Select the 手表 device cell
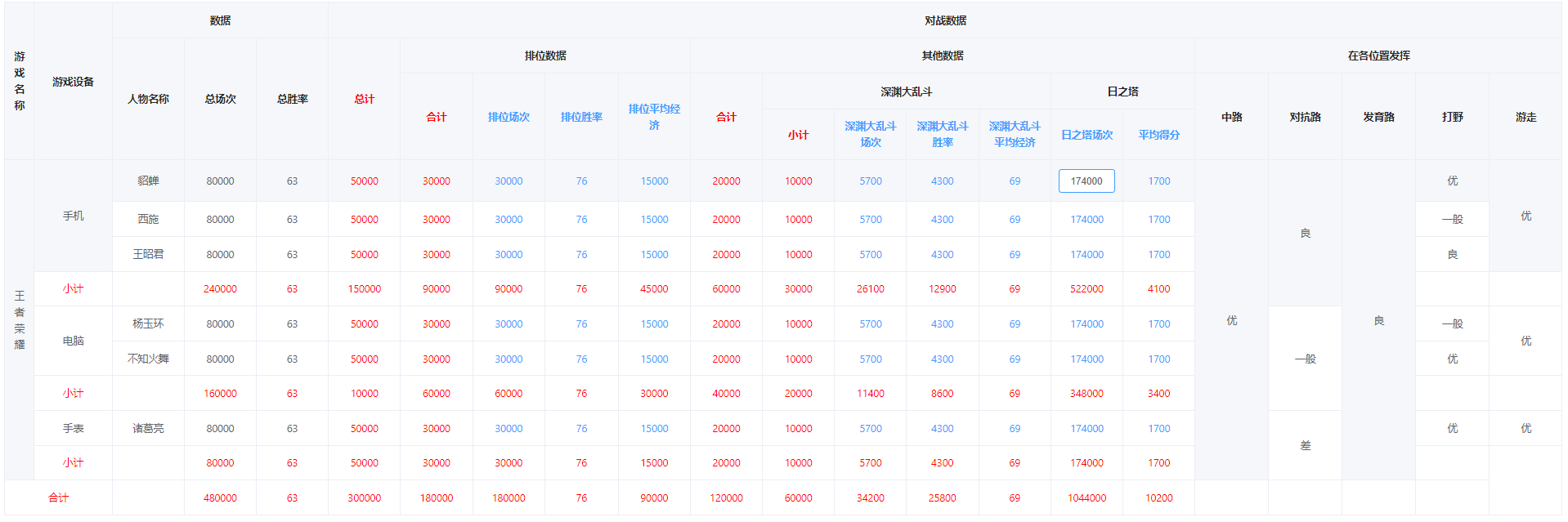1568x522 pixels. [73, 428]
